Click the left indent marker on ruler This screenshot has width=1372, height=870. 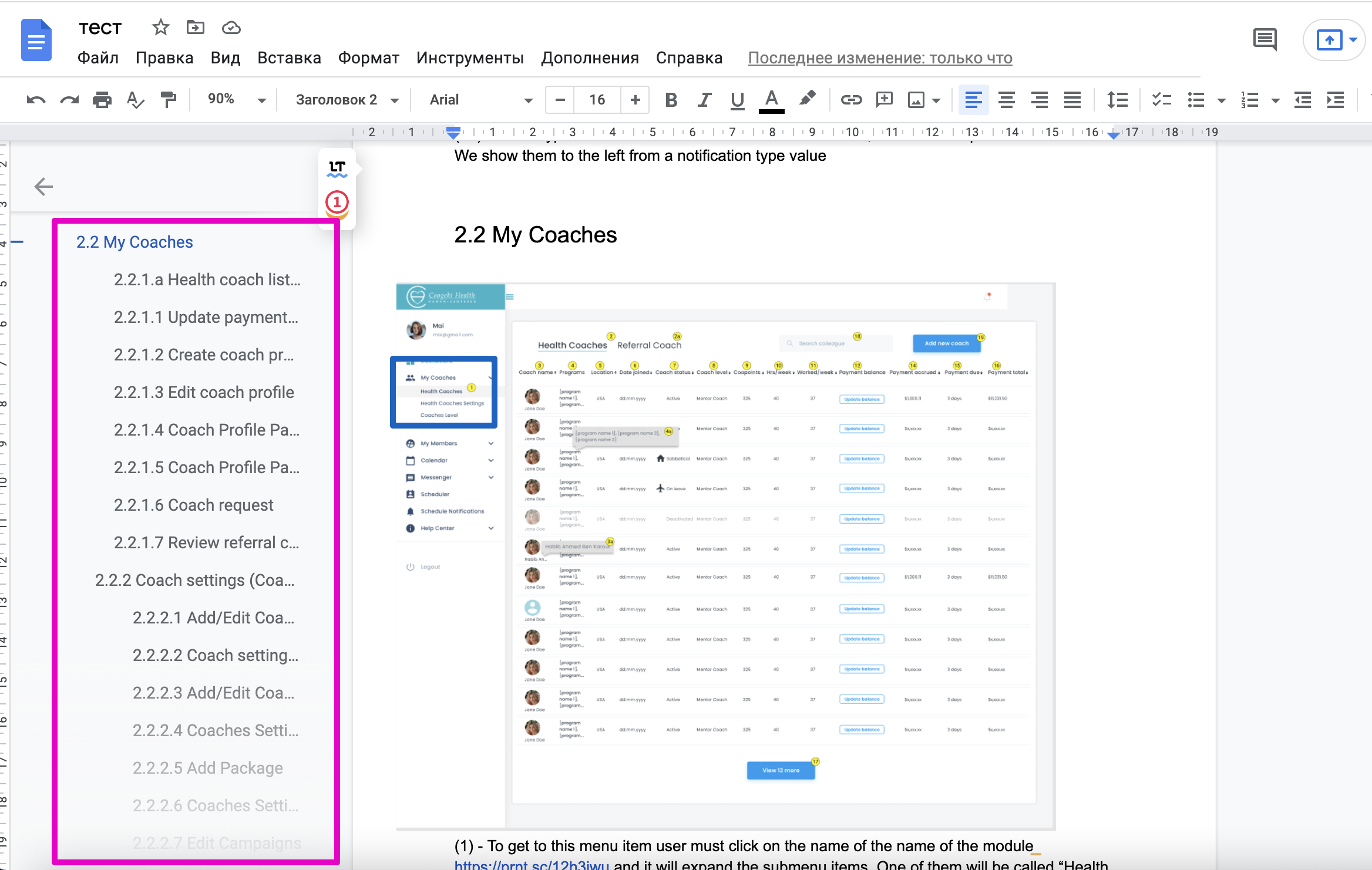(x=453, y=134)
